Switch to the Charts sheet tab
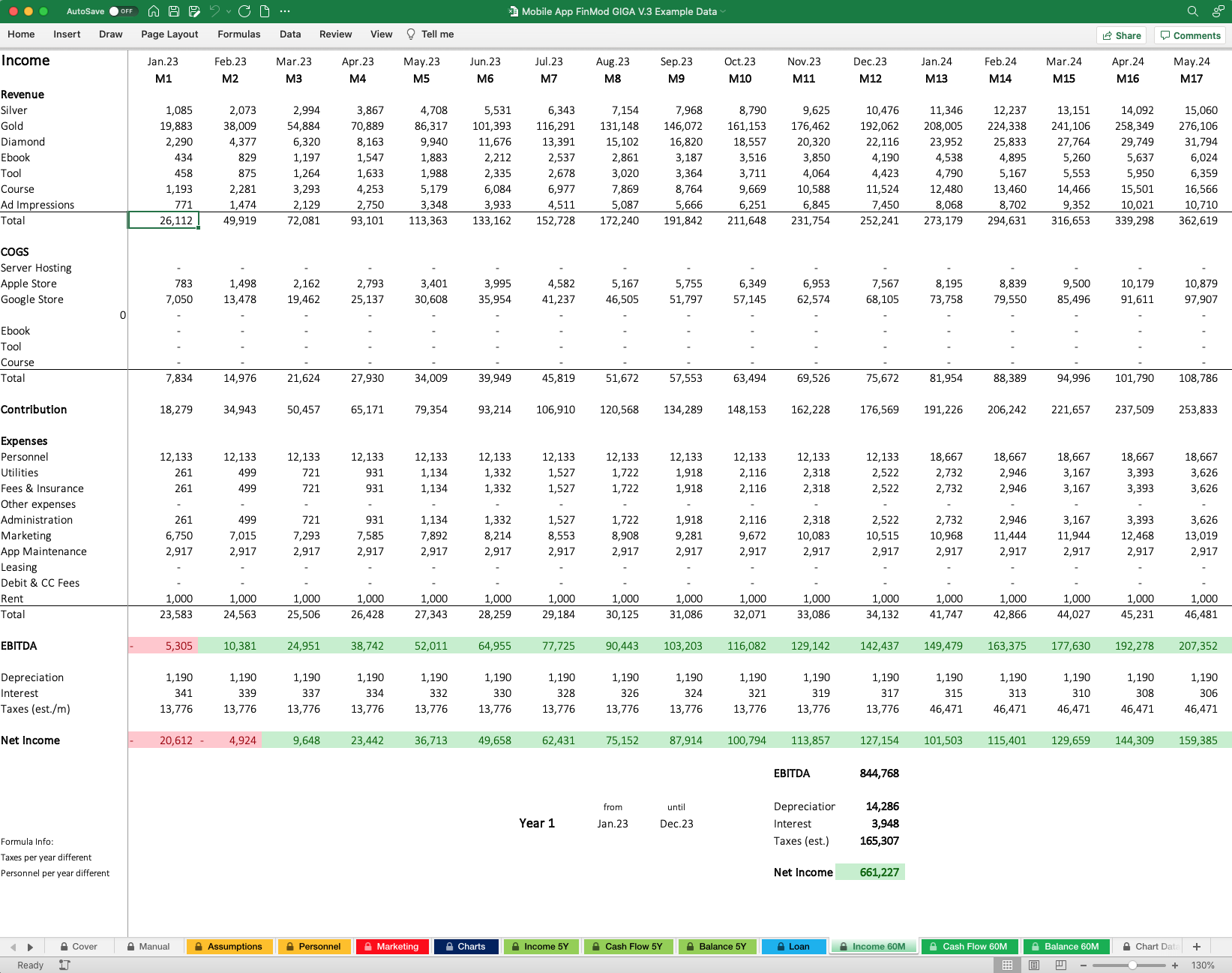Viewport: 1232px width, 973px height. click(x=465, y=947)
